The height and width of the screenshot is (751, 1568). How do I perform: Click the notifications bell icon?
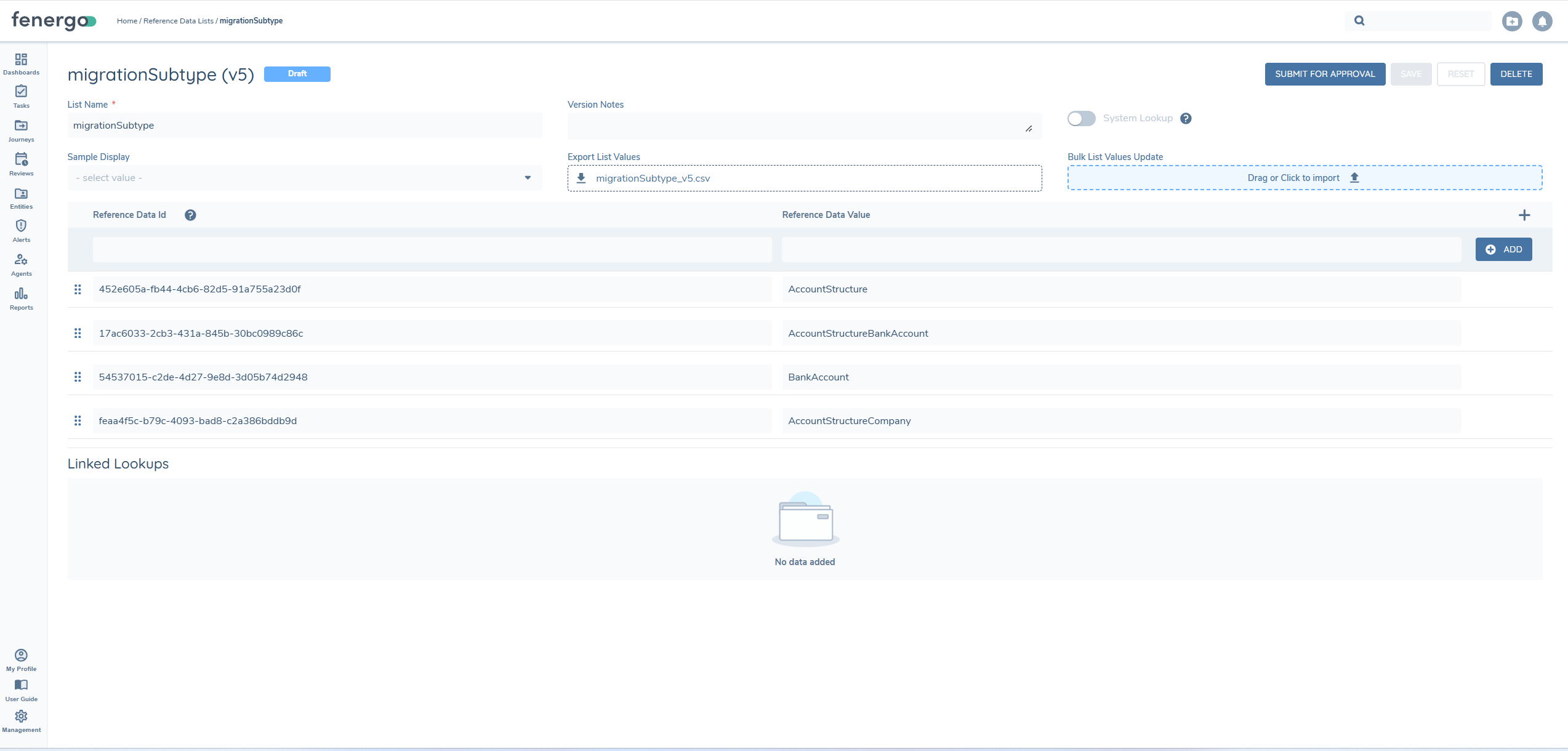[x=1542, y=22]
